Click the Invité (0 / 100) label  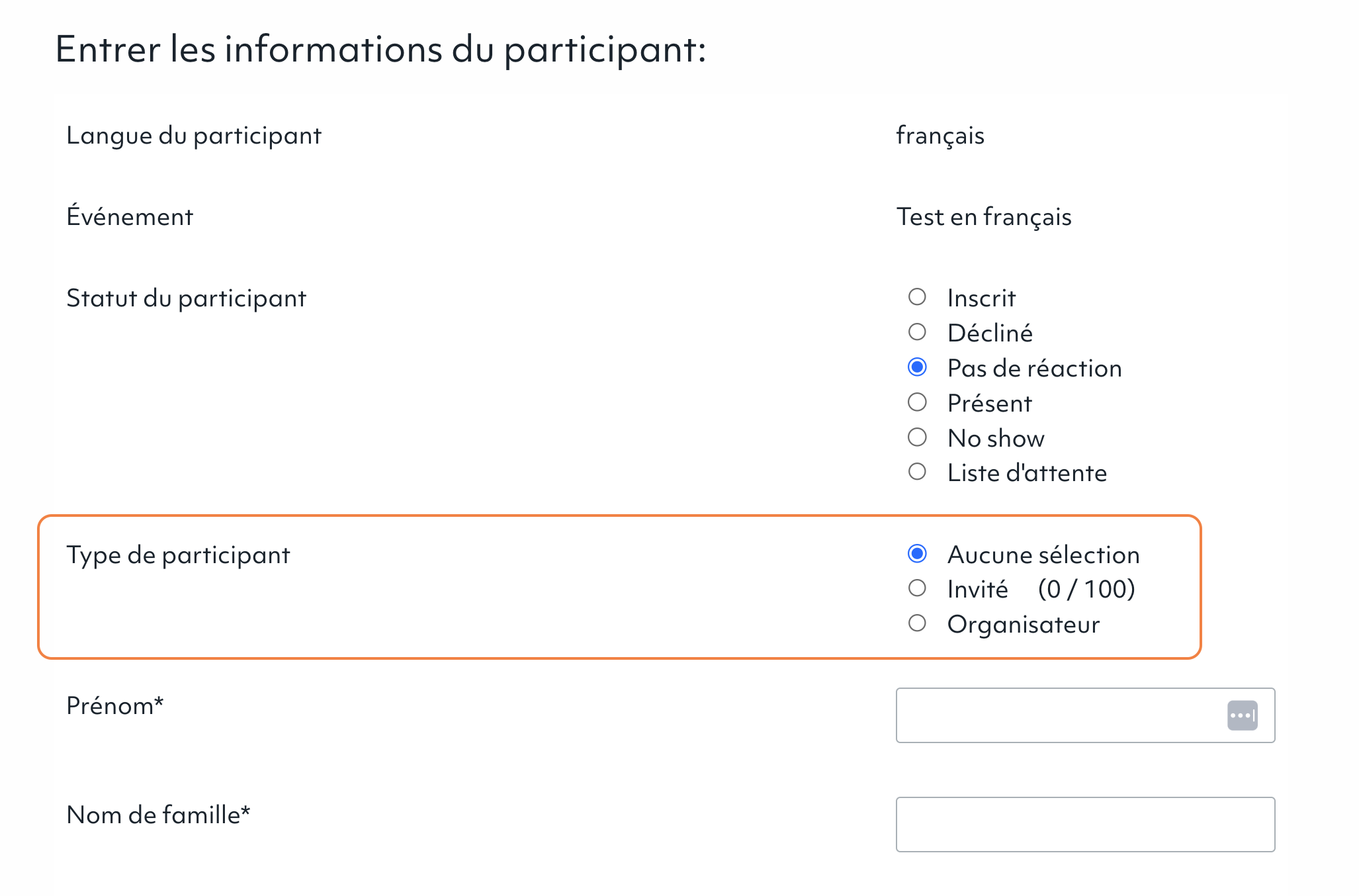[1041, 589]
